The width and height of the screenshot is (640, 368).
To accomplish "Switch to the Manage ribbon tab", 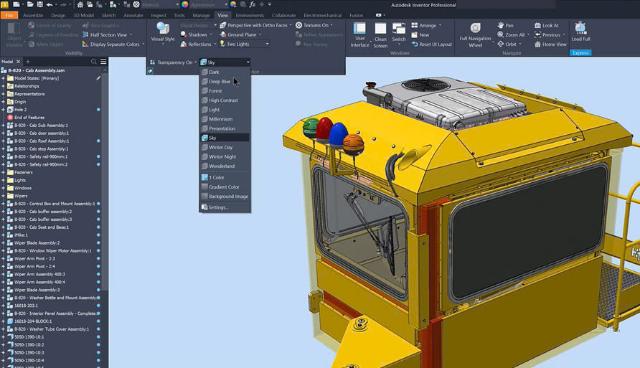I will coord(201,15).
